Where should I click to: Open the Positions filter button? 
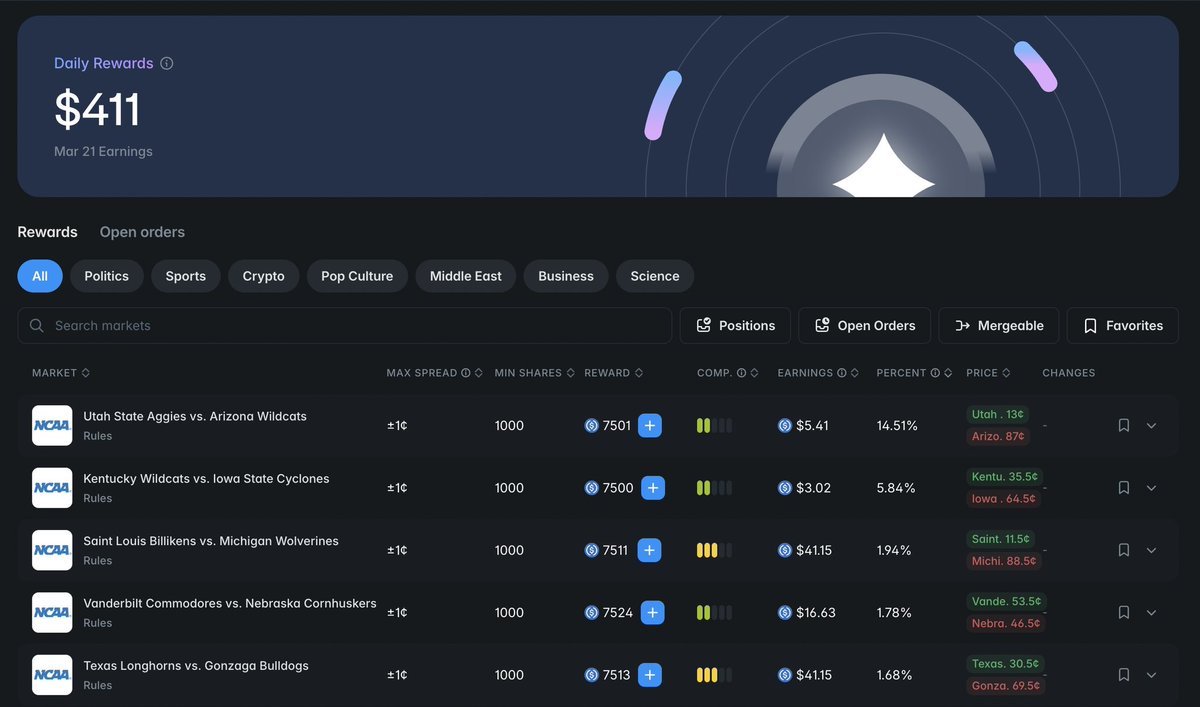click(735, 325)
